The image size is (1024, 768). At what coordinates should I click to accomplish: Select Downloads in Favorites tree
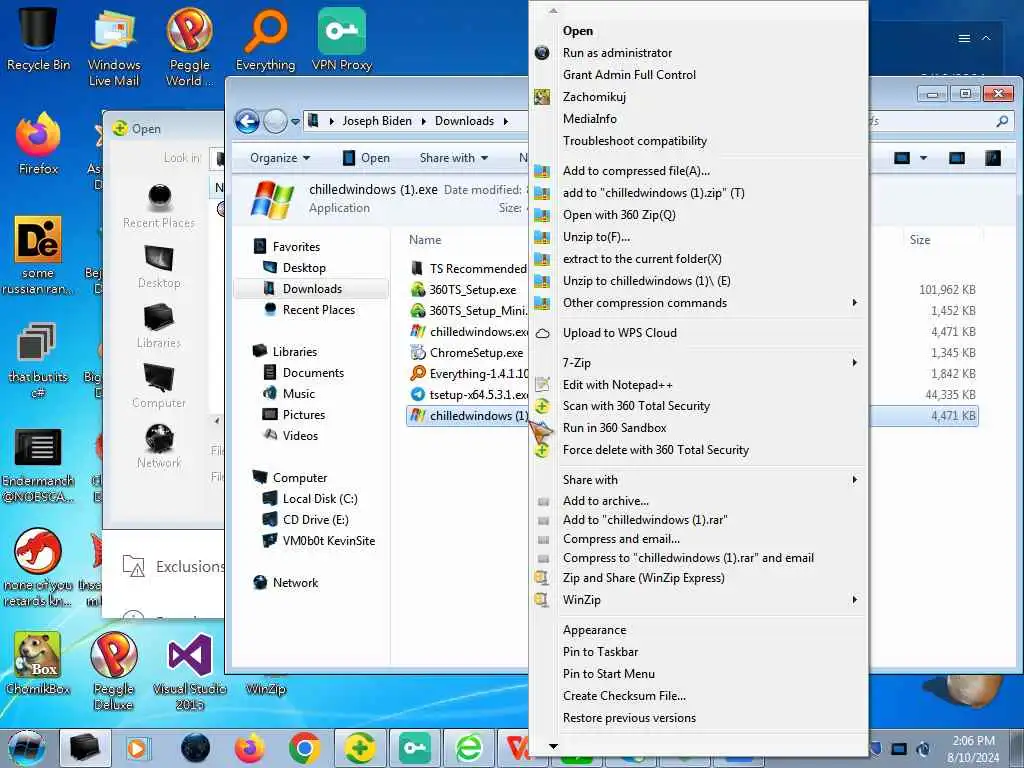pos(312,289)
